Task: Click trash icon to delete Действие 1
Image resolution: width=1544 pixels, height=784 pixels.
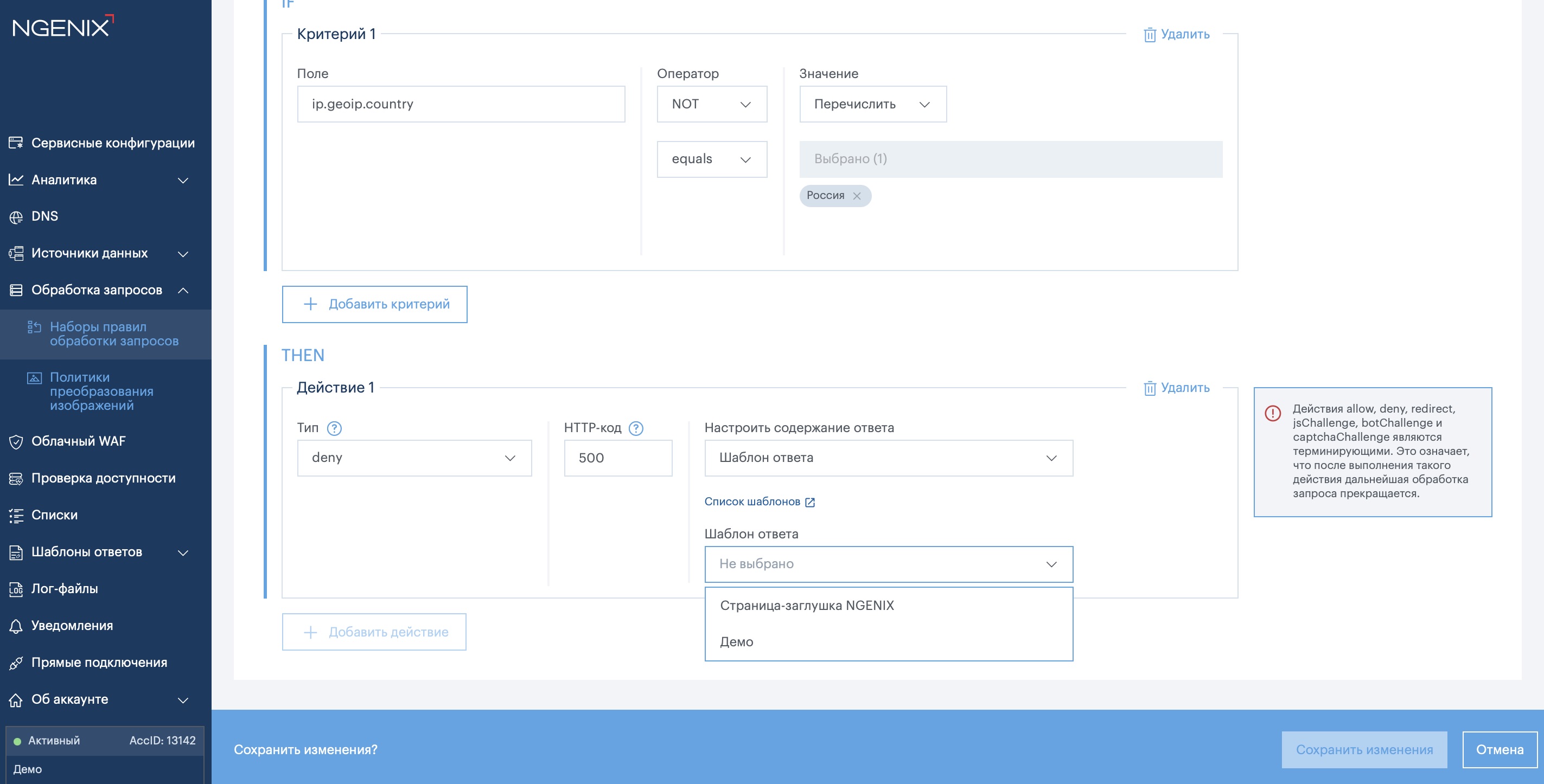Action: point(1149,388)
